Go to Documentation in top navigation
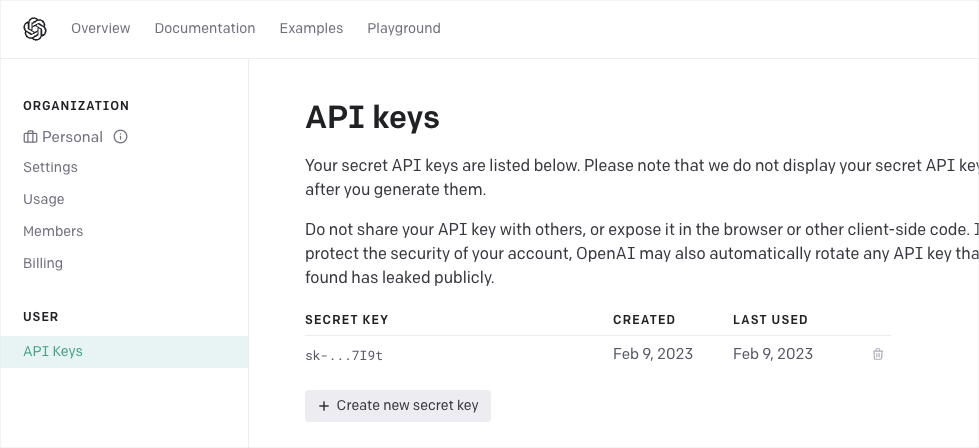This screenshot has width=979, height=448. [x=204, y=29]
